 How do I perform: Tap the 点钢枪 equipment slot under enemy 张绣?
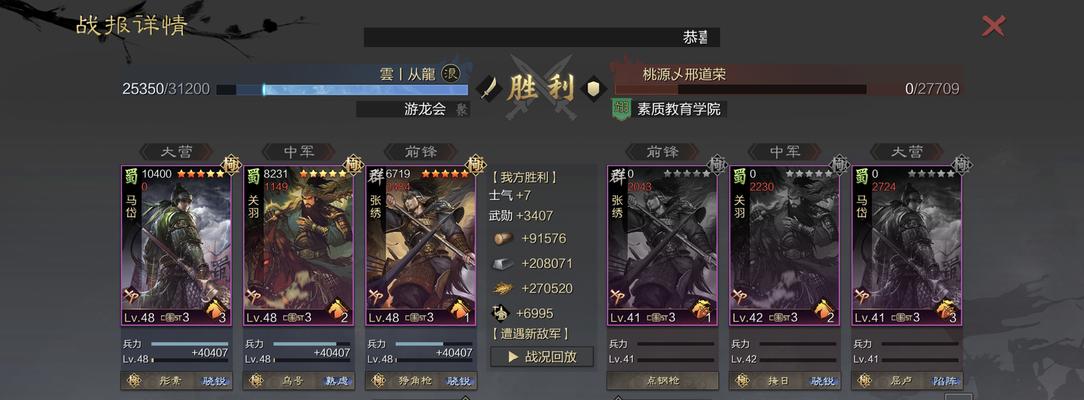point(662,381)
